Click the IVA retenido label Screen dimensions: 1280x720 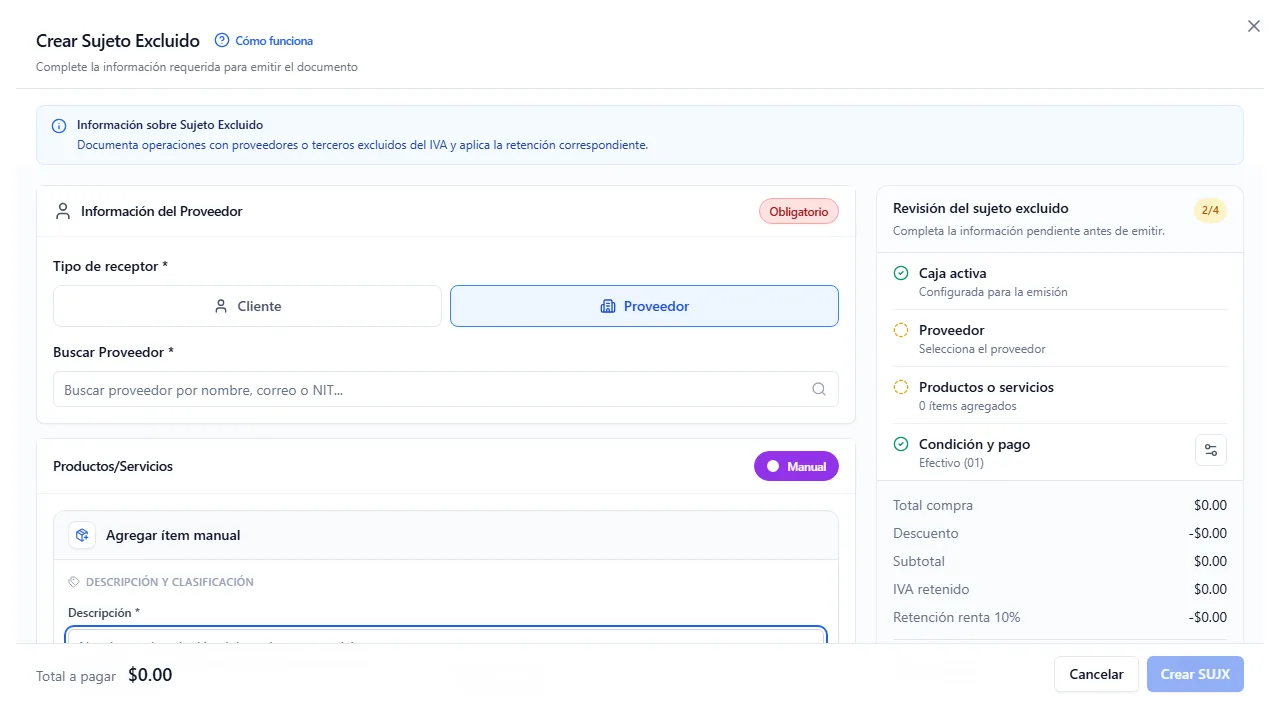pyautogui.click(x=931, y=589)
